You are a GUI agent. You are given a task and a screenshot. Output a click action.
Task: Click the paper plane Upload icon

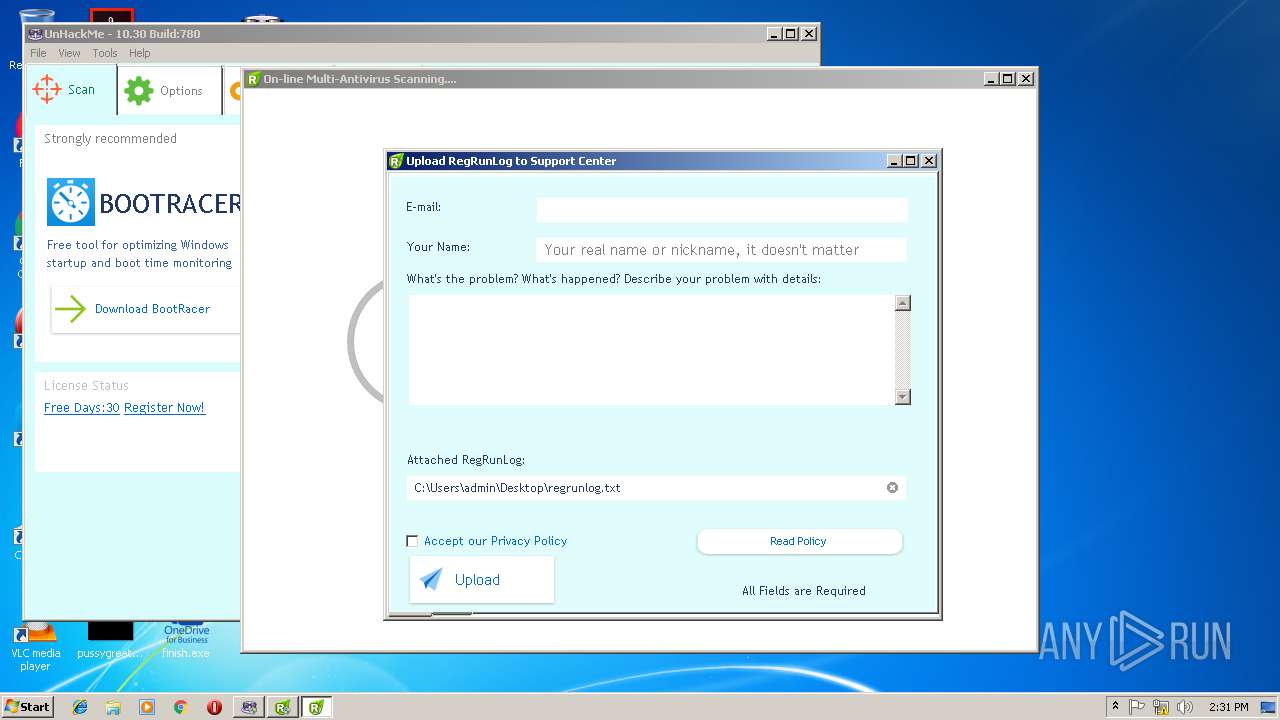[x=431, y=580]
